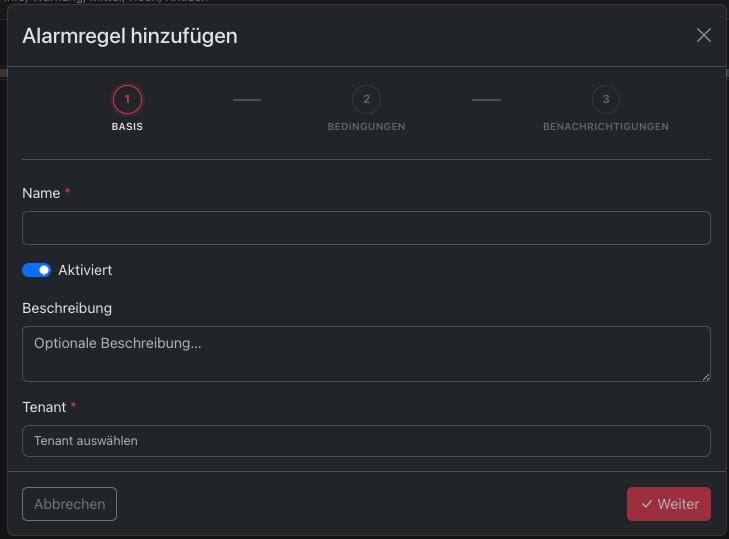This screenshot has height=539, width=729.
Task: Continue with the Weiter button
Action: coord(669,504)
